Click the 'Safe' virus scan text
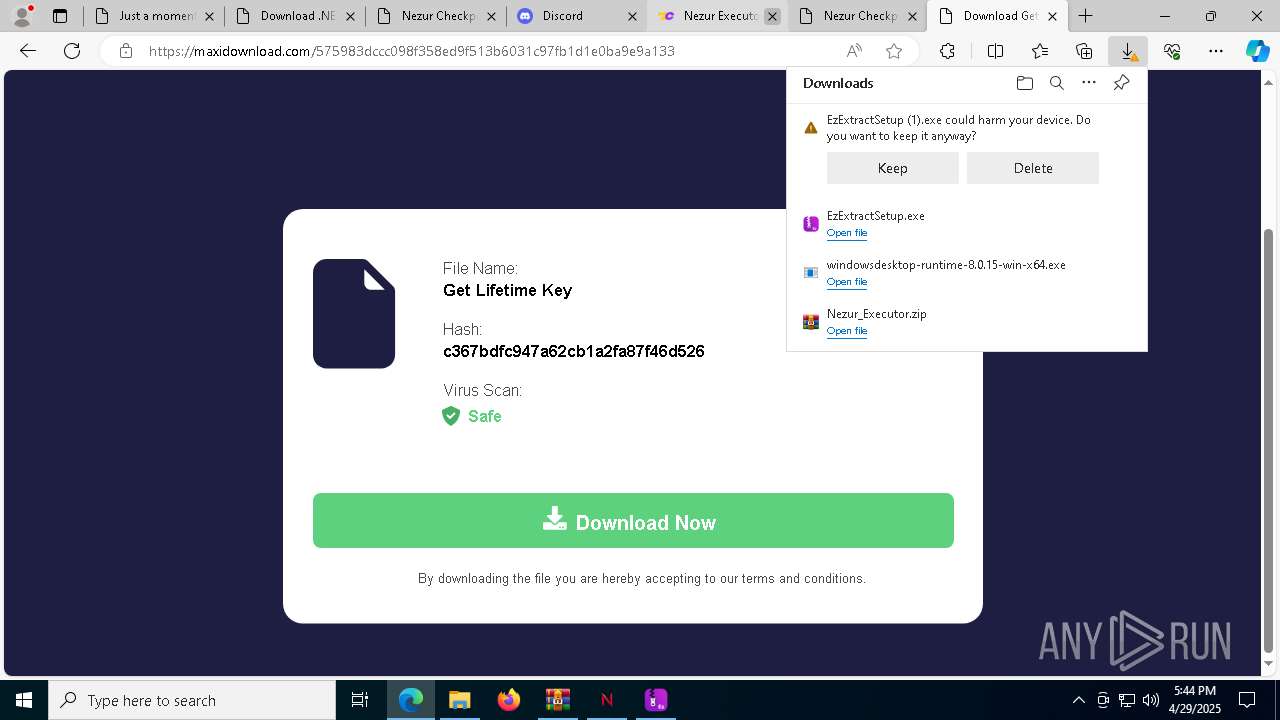Image resolution: width=1280 pixels, height=720 pixels. click(x=485, y=416)
